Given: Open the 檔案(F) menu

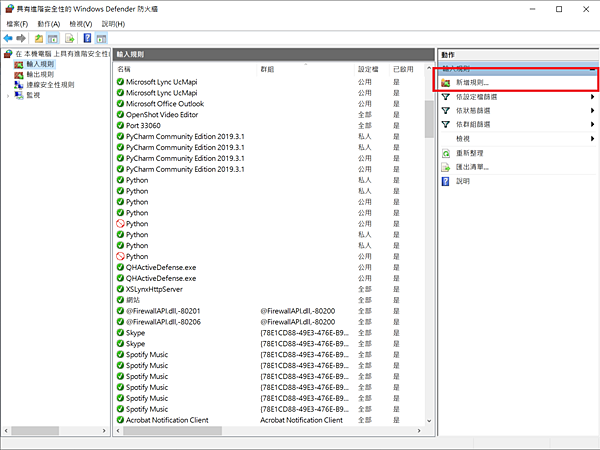Looking at the screenshot, I should pyautogui.click(x=17, y=24).
